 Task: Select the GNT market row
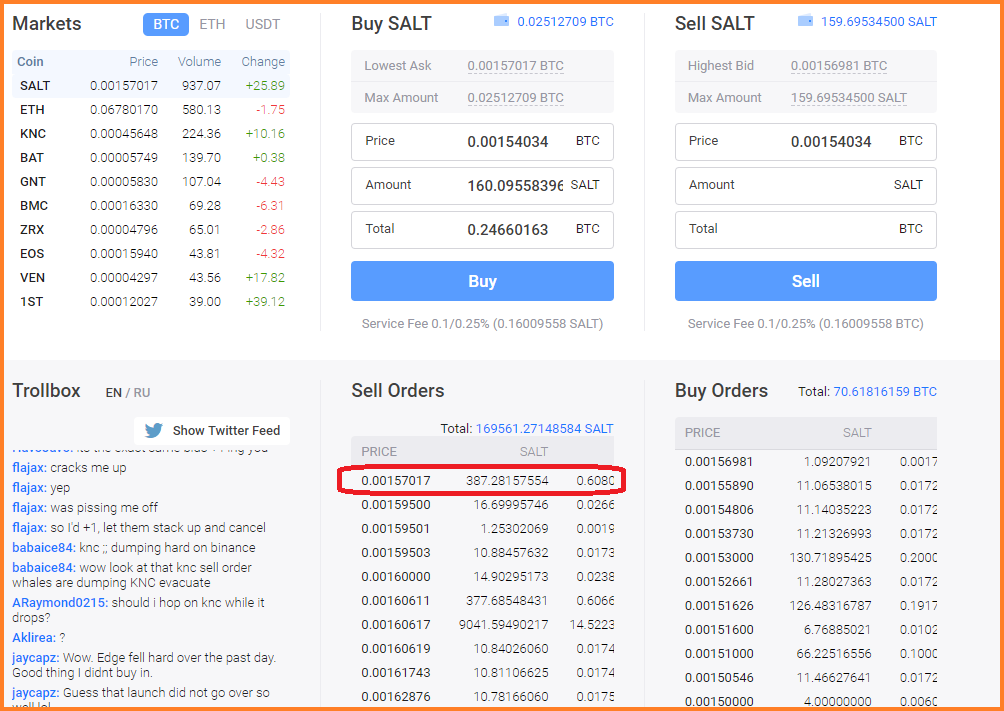[151, 182]
